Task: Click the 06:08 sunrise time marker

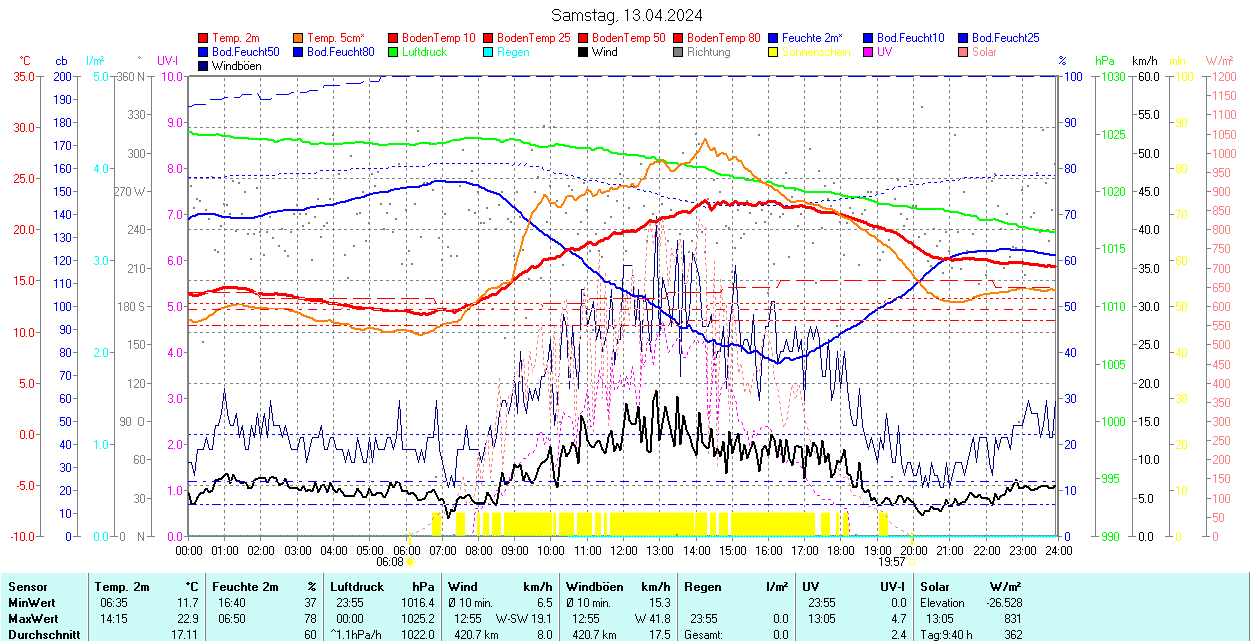Action: coord(390,562)
